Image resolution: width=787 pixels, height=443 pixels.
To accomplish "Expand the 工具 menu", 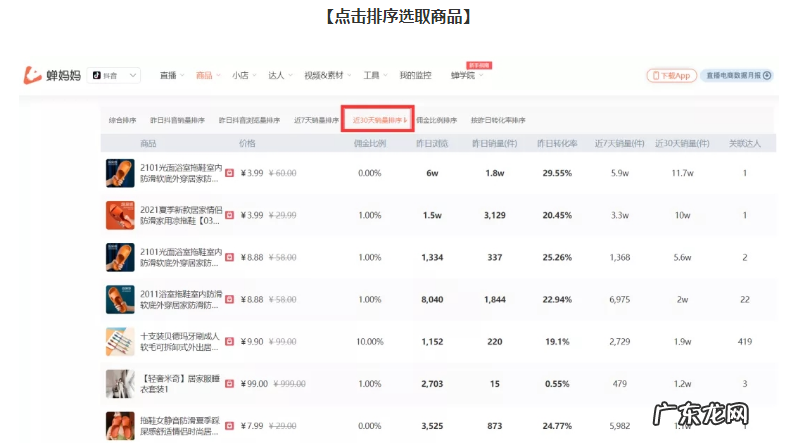I will (x=375, y=75).
